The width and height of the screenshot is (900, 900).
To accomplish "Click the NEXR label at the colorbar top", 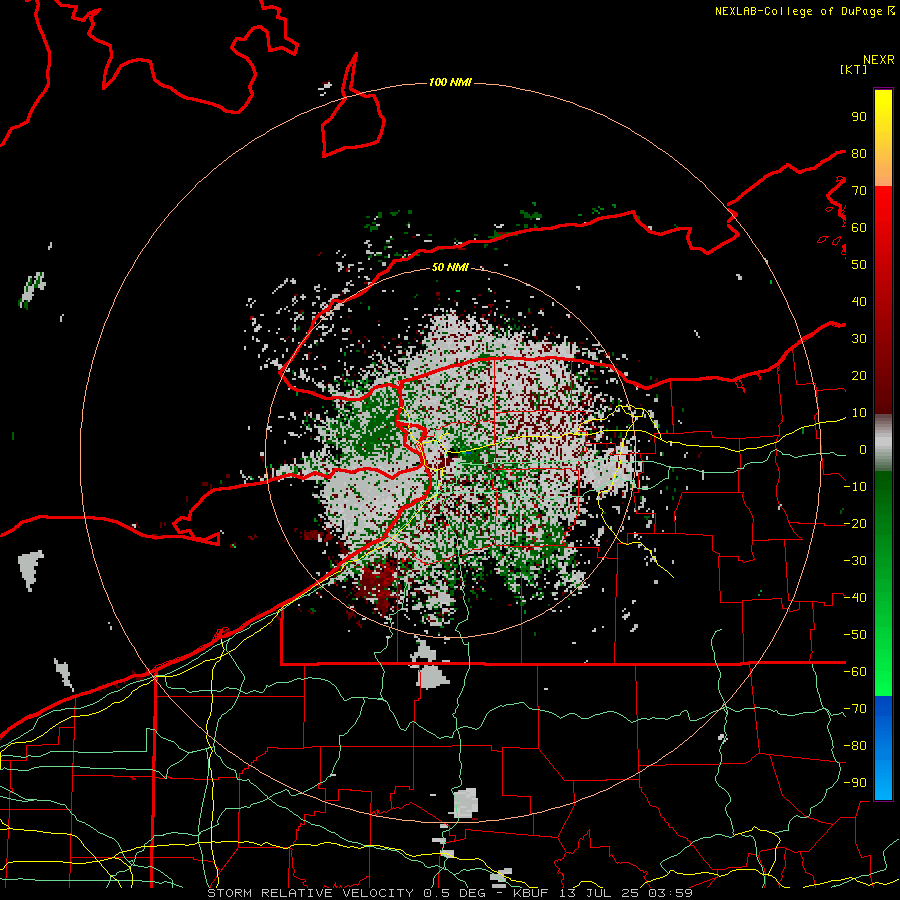I will (879, 60).
